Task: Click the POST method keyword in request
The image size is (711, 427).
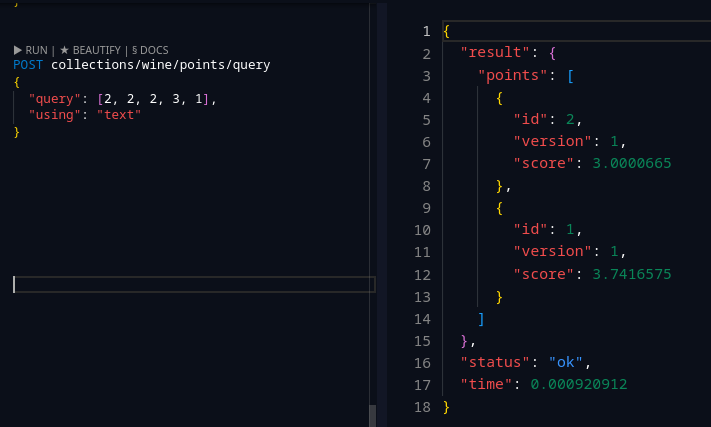Action: (x=29, y=65)
